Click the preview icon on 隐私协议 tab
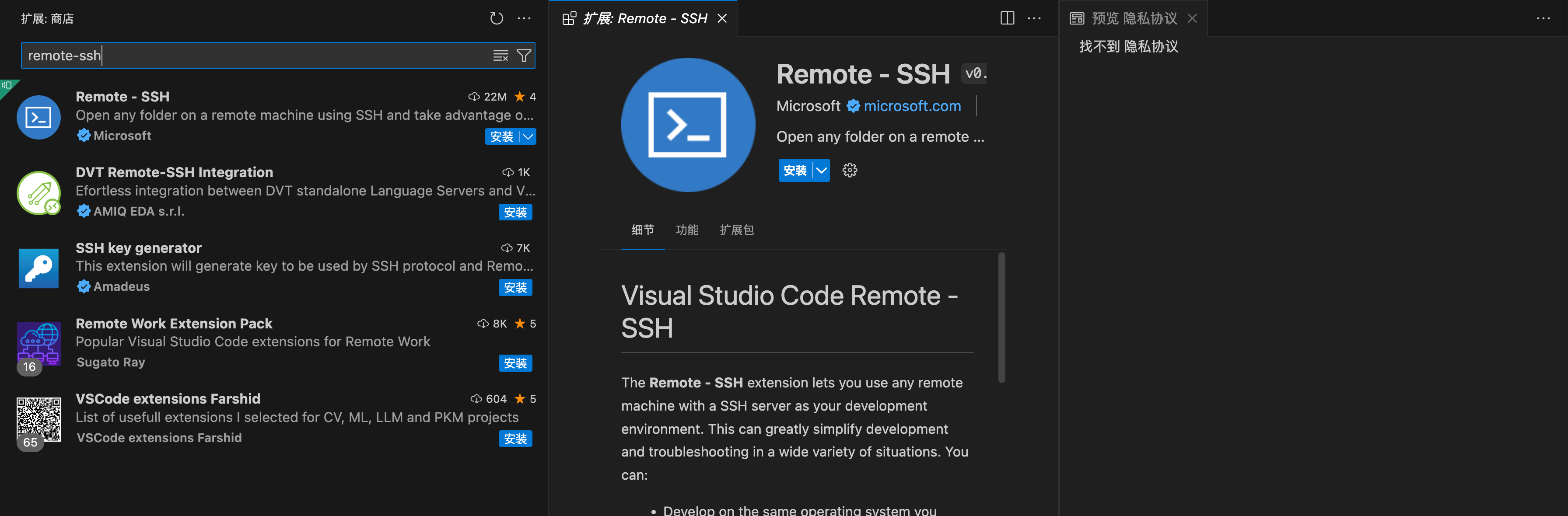 (x=1077, y=18)
